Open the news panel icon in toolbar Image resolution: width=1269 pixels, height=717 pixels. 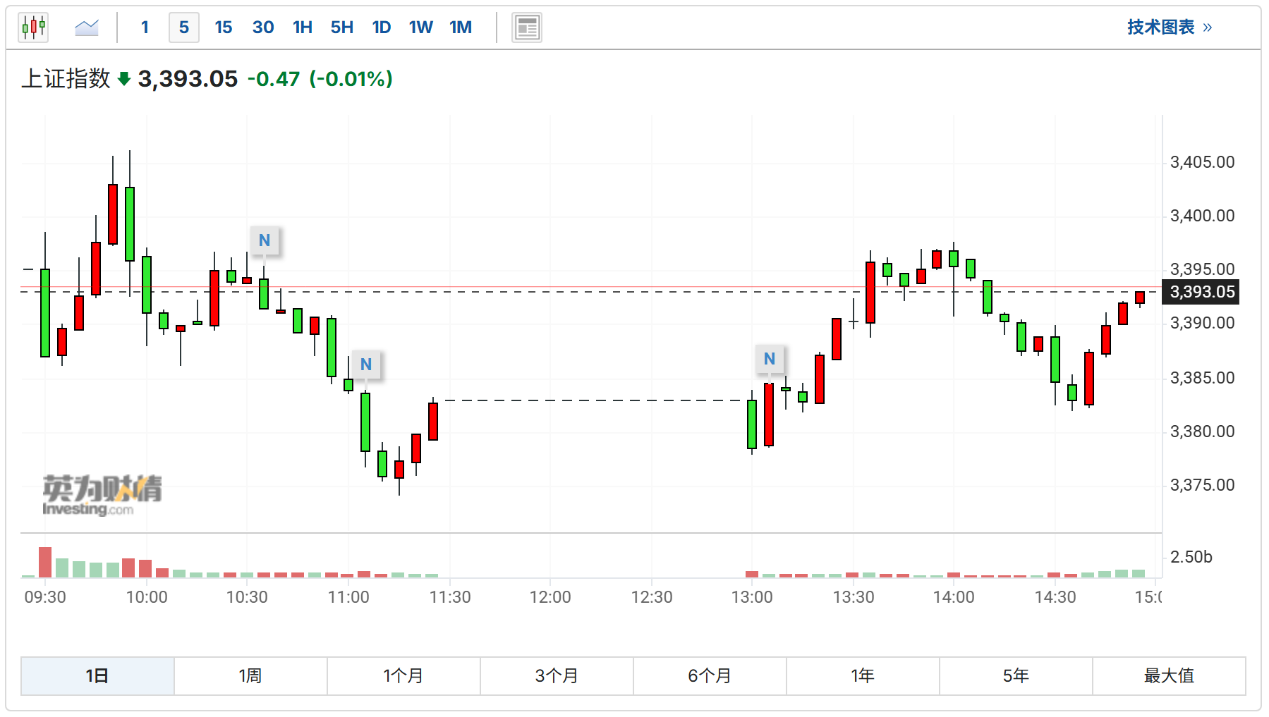click(x=527, y=27)
